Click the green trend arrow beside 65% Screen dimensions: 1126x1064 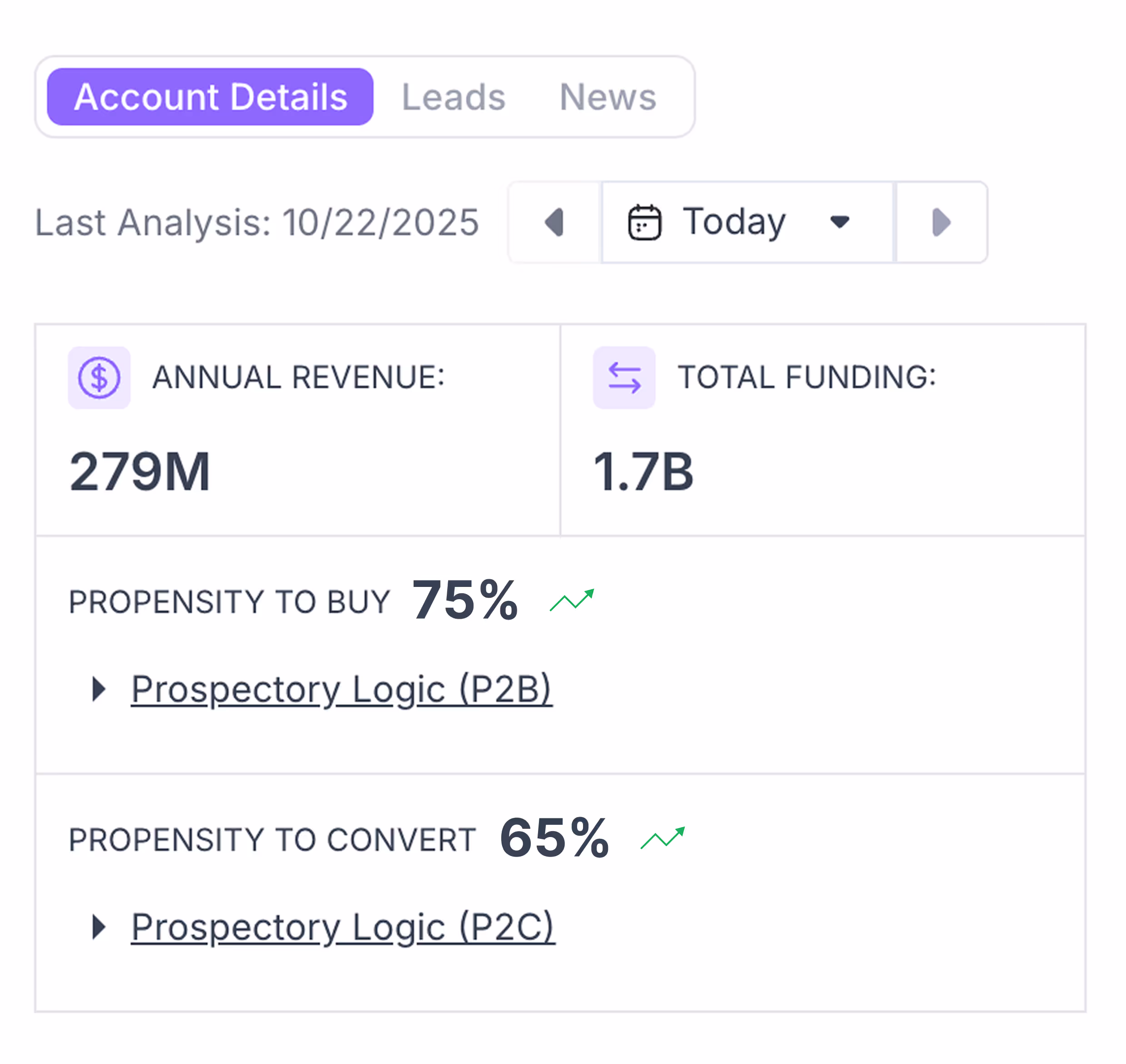(x=662, y=837)
